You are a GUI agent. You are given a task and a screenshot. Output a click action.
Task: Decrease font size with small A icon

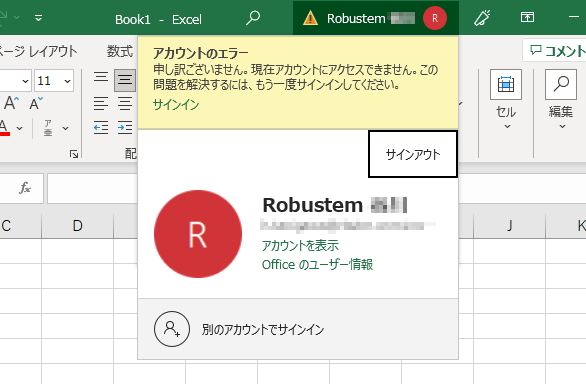(x=36, y=103)
